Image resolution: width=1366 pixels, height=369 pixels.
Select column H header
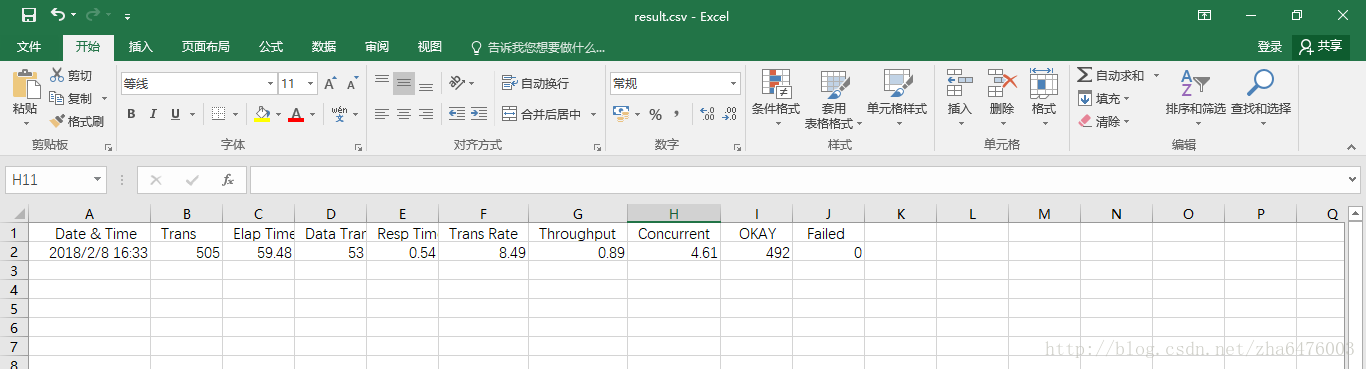tap(674, 214)
